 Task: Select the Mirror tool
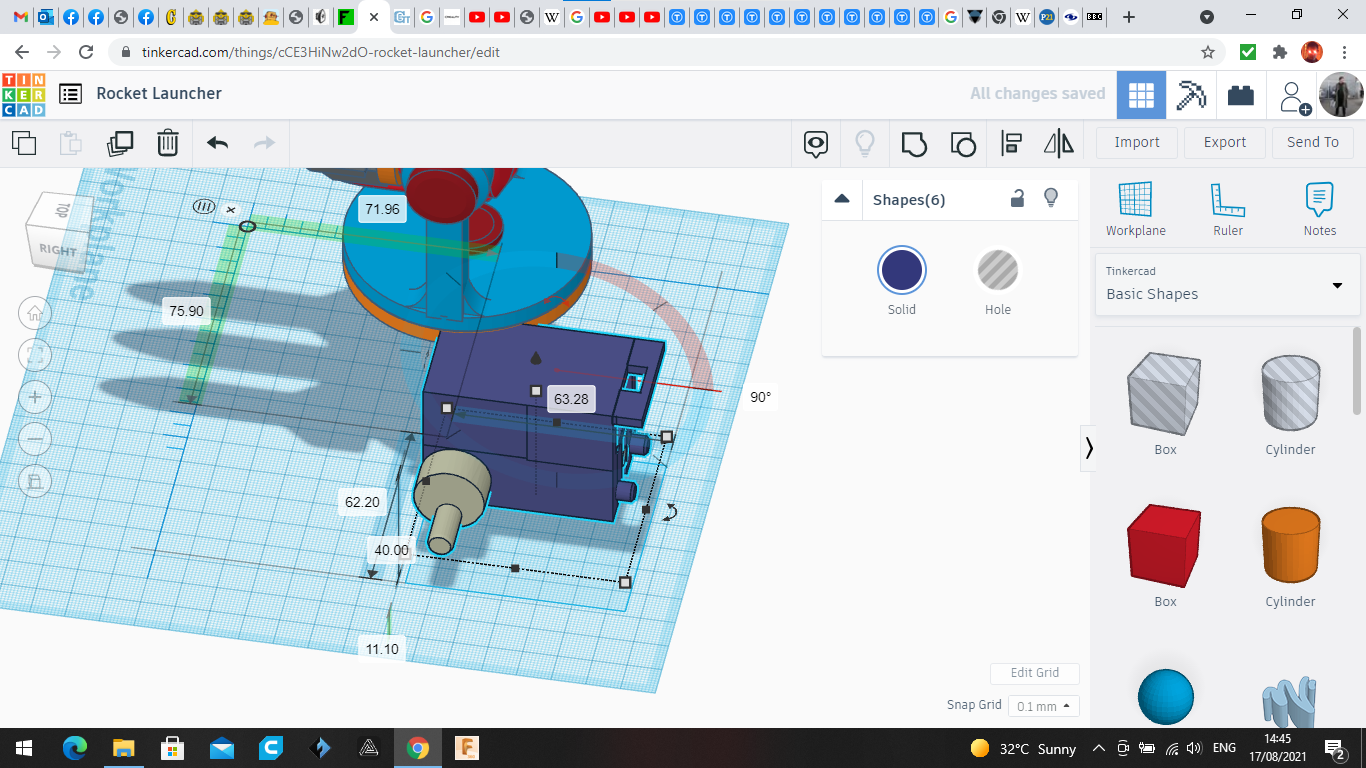pos(1058,144)
